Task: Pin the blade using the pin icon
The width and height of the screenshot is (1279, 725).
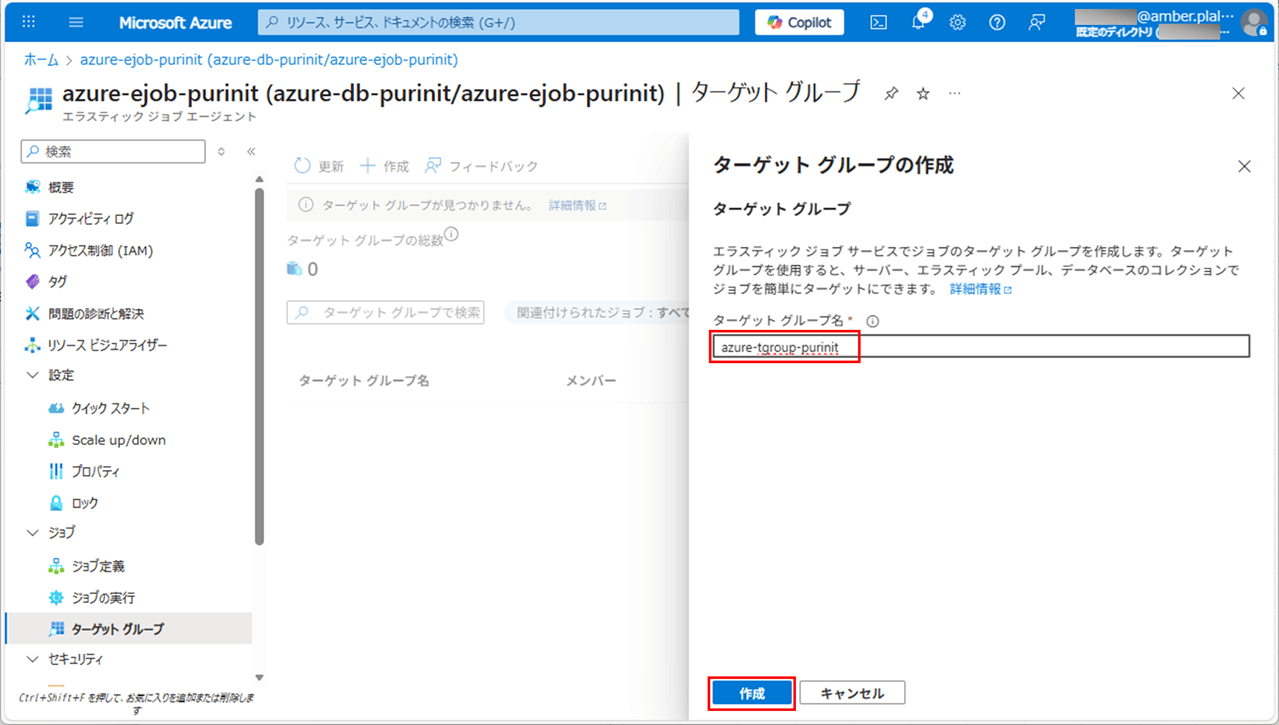Action: [x=891, y=93]
